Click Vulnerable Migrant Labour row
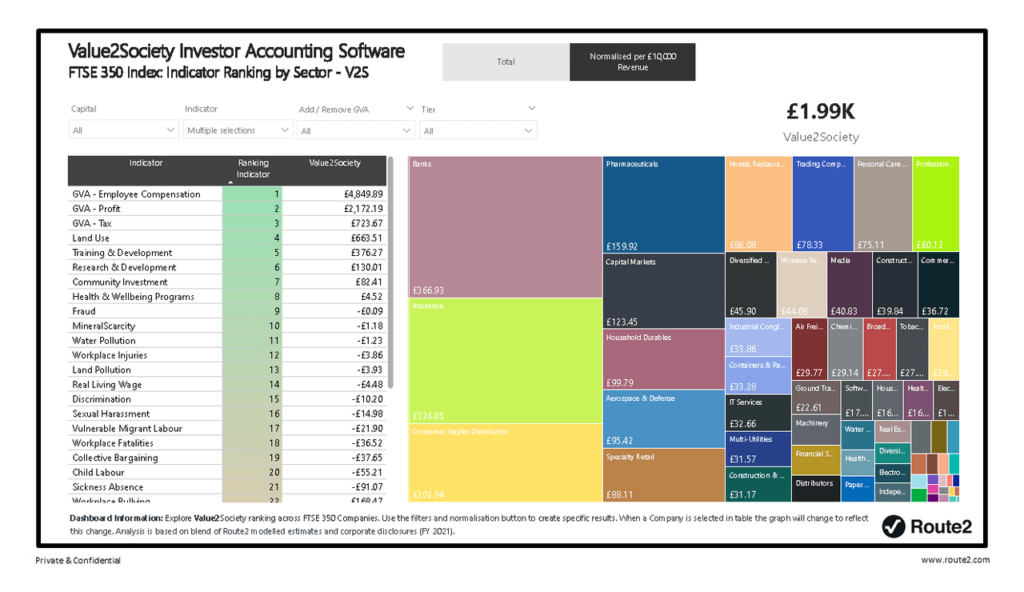1024x592 pixels. (x=227, y=428)
